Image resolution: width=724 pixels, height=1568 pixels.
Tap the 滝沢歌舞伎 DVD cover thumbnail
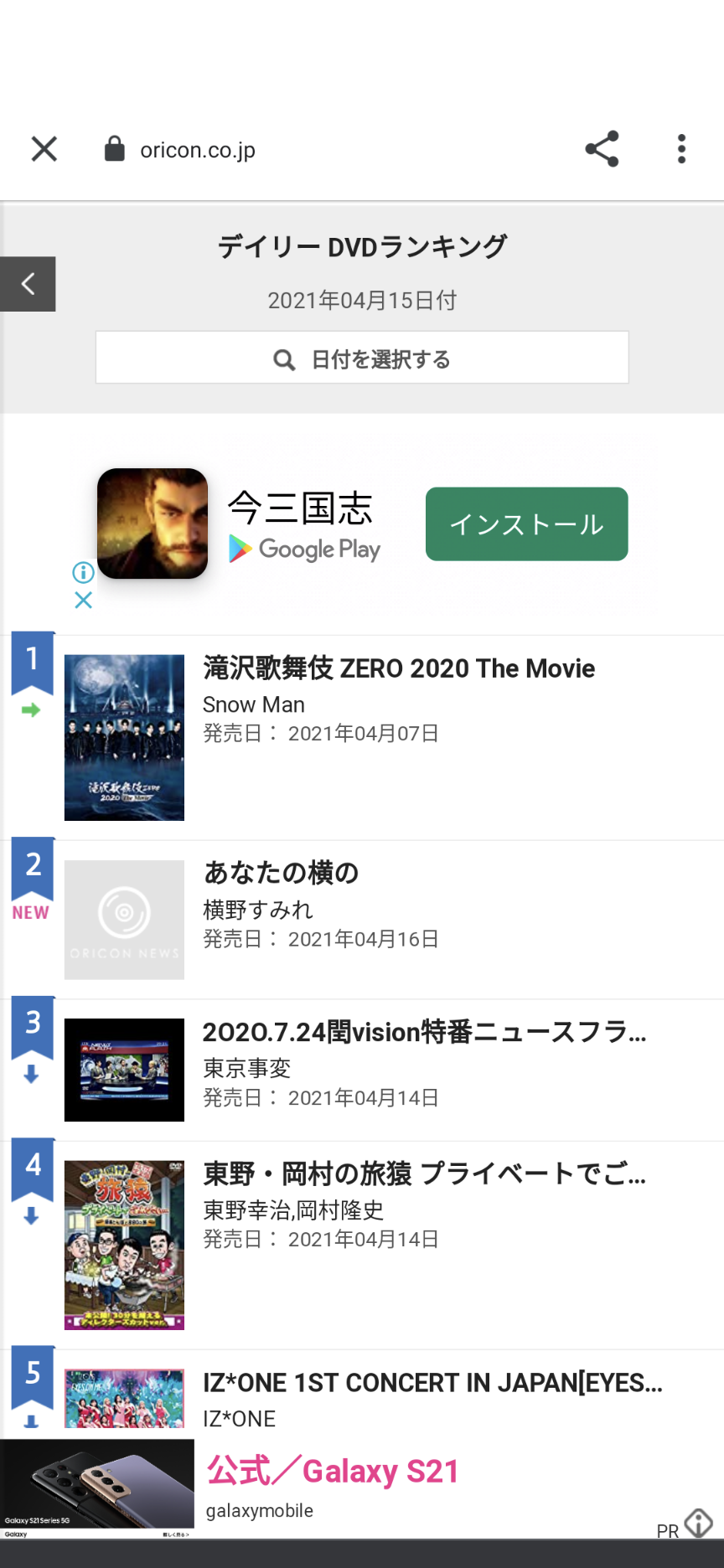[124, 737]
